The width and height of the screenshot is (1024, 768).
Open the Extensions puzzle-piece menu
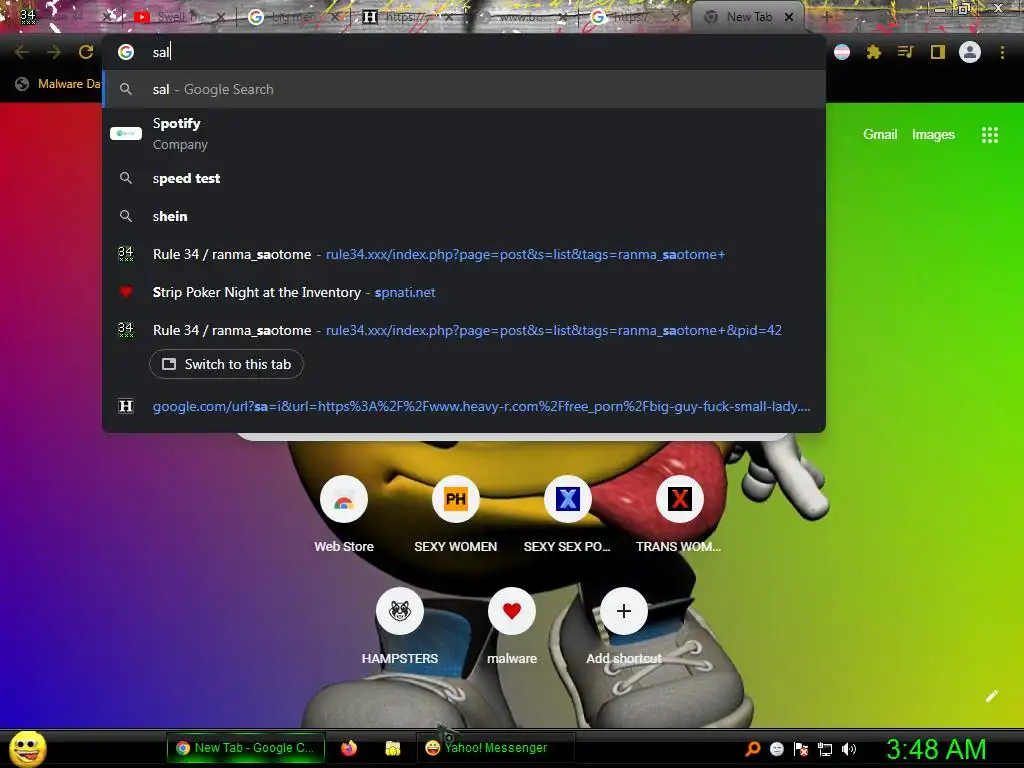click(x=874, y=52)
